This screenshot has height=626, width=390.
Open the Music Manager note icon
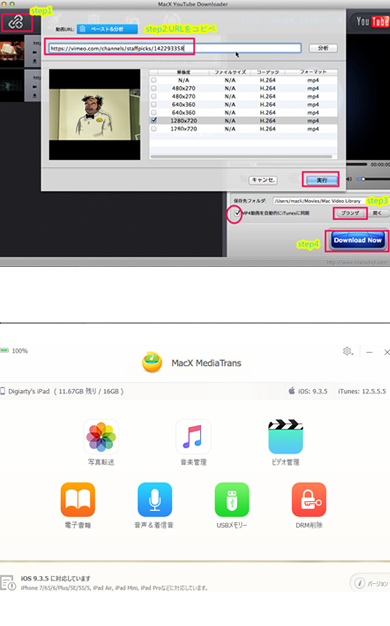pyautogui.click(x=193, y=436)
